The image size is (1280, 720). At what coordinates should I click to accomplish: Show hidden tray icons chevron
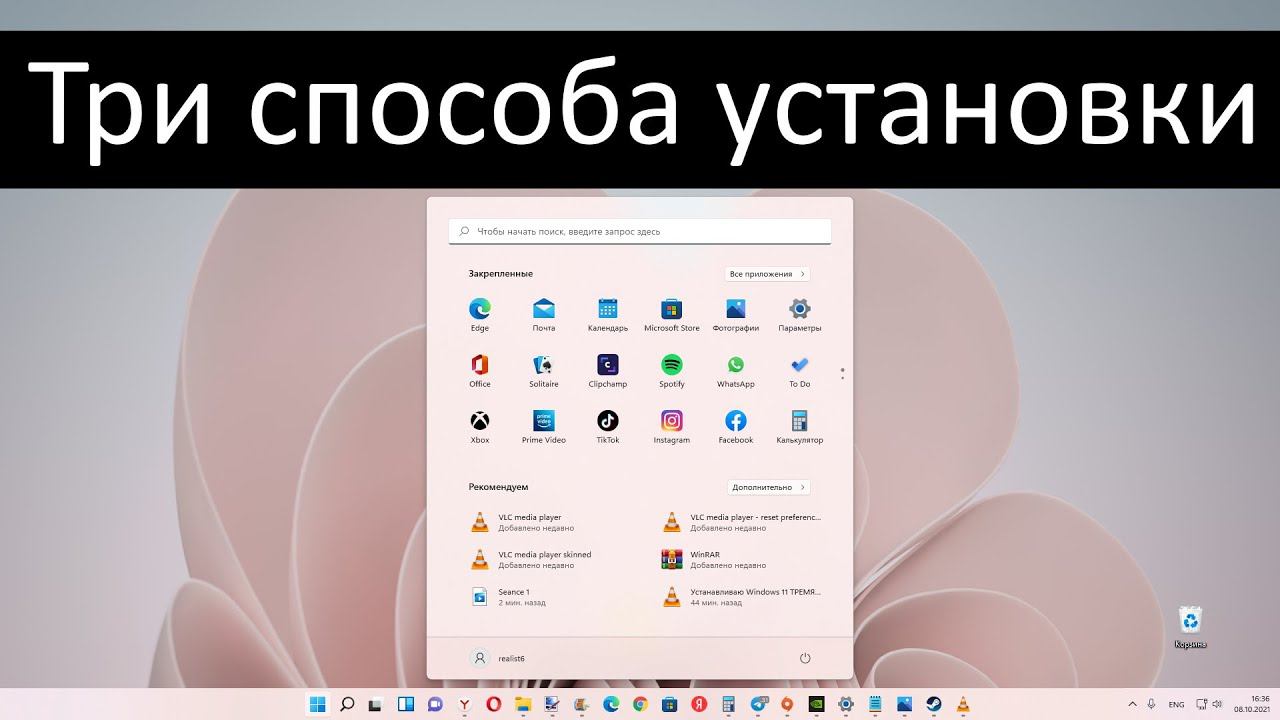point(1132,704)
